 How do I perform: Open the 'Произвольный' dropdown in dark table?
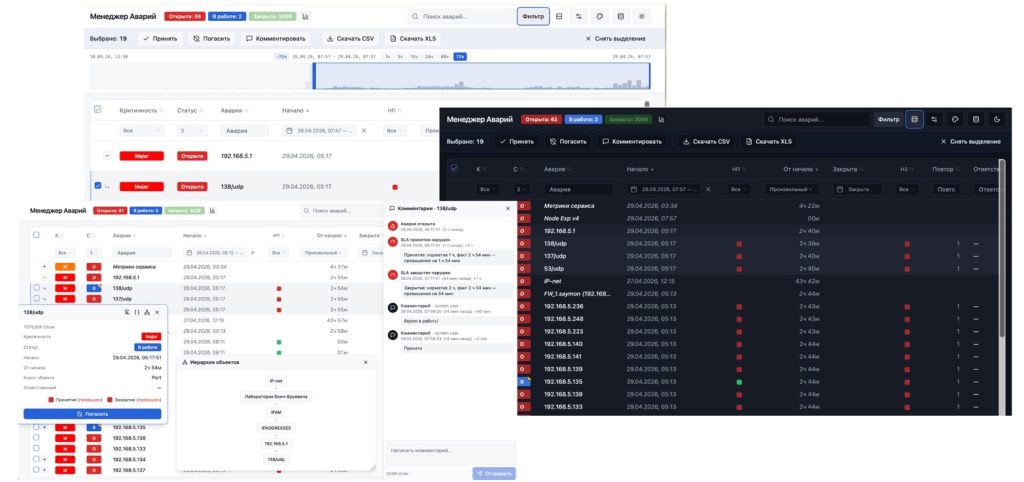795,188
